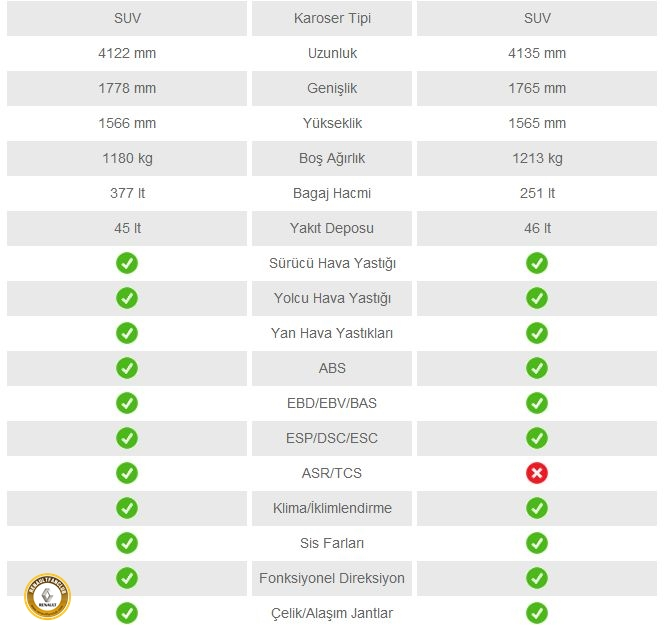Viewport: 664px width, 631px height.
Task: Select the Yakıt Deposu label cell
Action: coord(332,228)
